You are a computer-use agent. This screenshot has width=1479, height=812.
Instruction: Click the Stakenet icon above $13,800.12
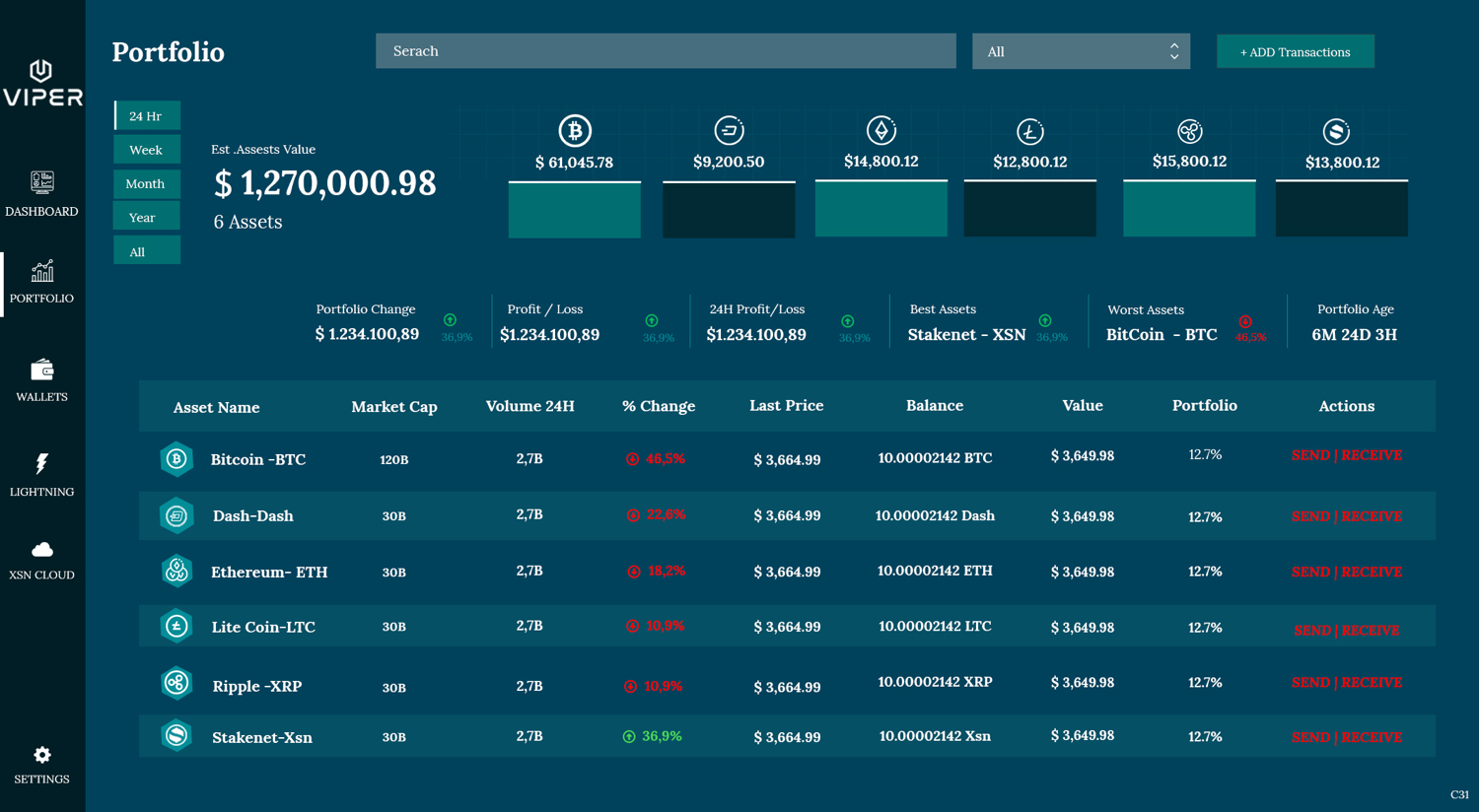tap(1336, 131)
